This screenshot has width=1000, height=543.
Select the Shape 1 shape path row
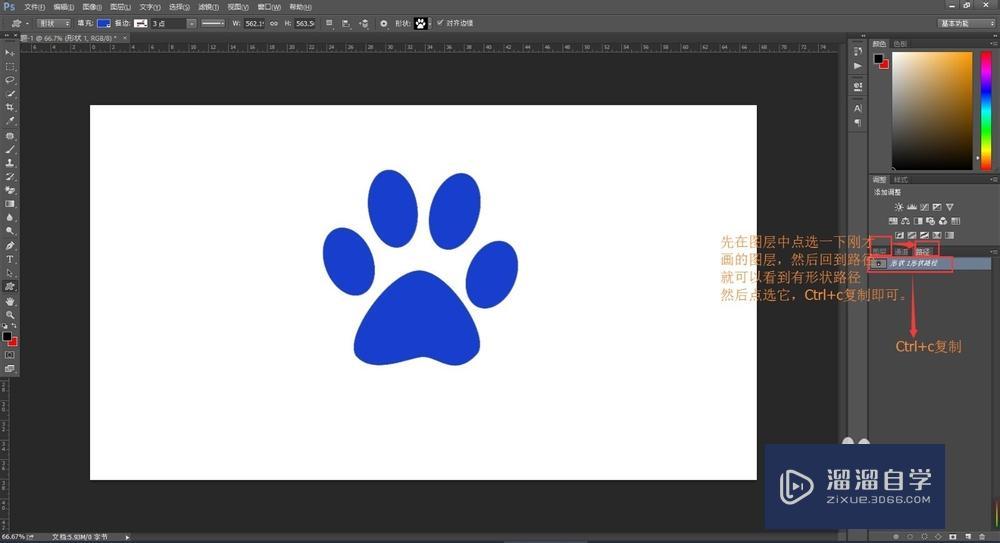(x=930, y=264)
